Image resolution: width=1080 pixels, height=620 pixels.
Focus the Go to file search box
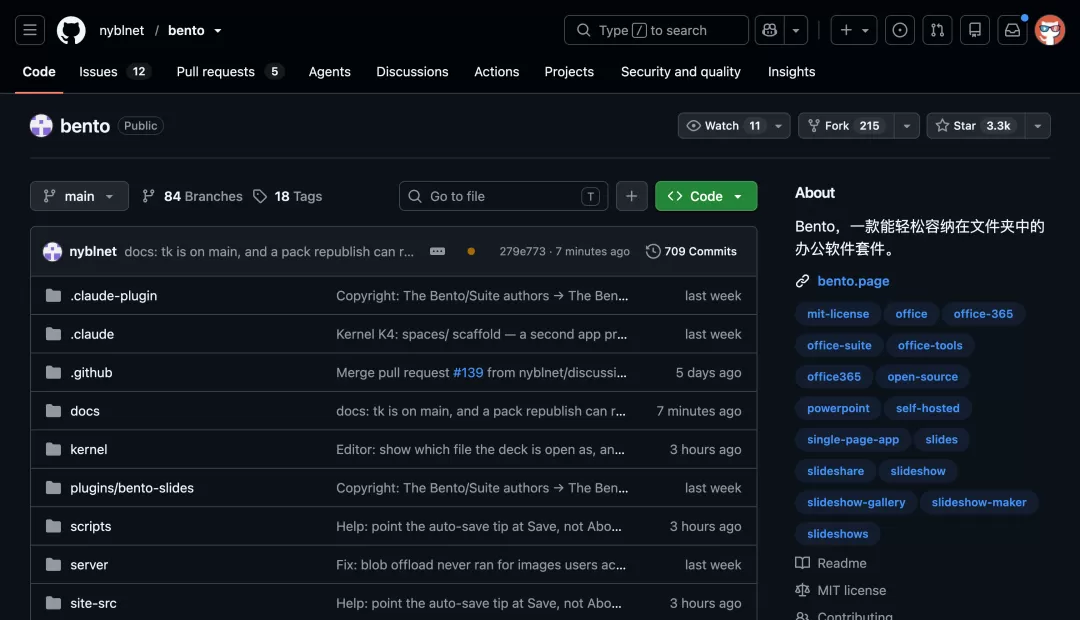click(x=503, y=196)
